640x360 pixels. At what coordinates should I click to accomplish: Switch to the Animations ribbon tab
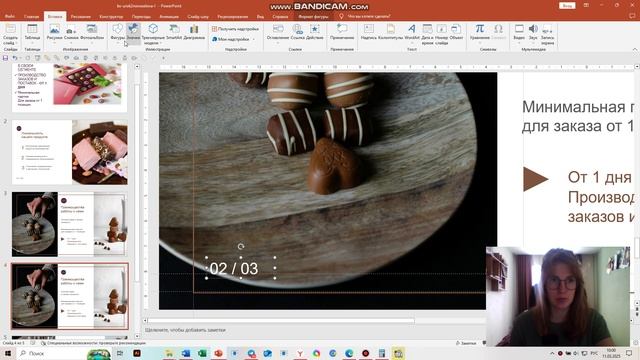(169, 16)
